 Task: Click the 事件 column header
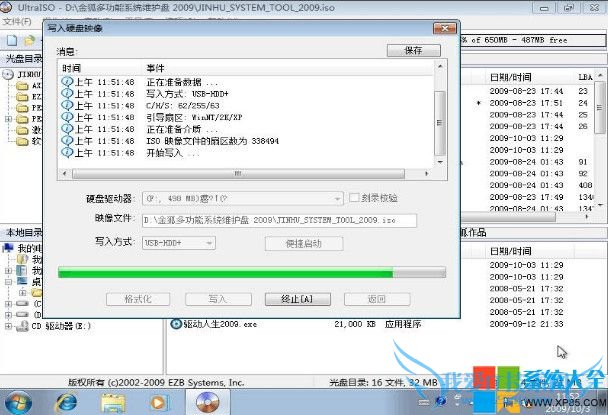point(155,68)
